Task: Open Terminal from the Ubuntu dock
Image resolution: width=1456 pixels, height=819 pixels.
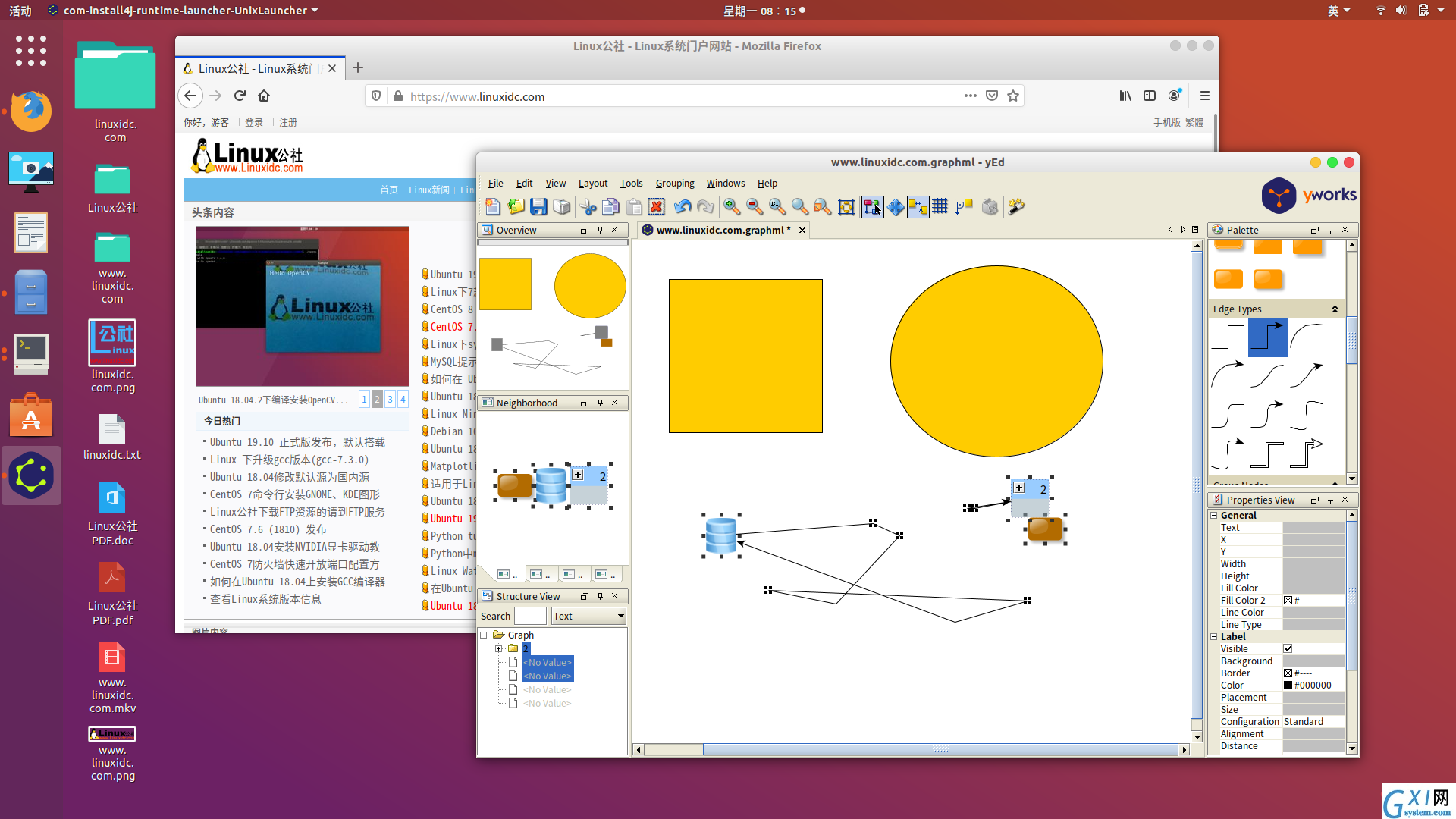Action: coord(31,353)
